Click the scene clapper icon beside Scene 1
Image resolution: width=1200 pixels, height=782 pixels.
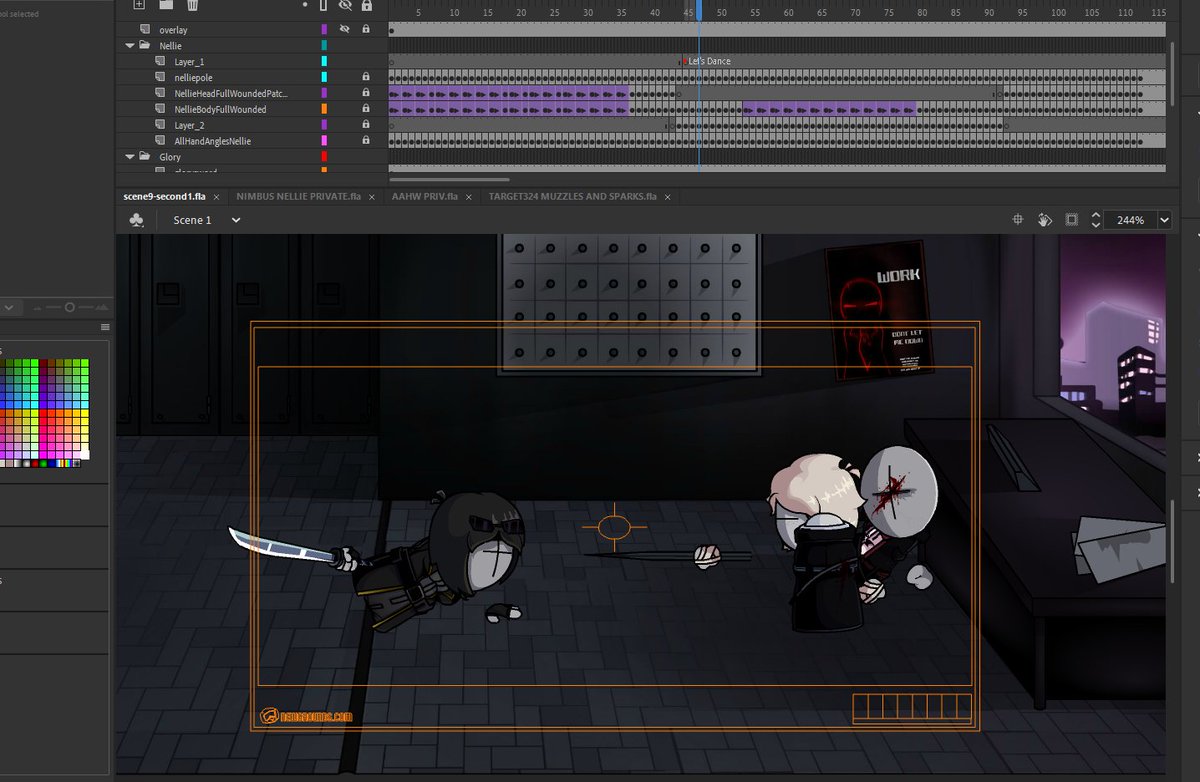pyautogui.click(x=137, y=220)
